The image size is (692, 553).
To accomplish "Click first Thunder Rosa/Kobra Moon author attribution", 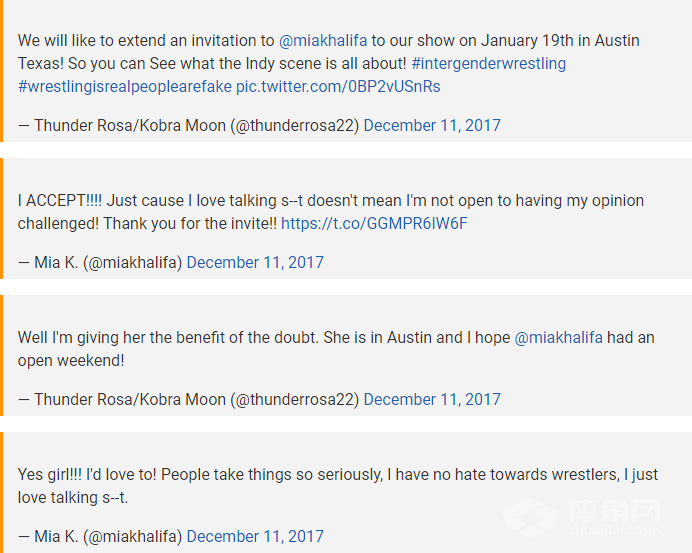I will (x=188, y=125).
